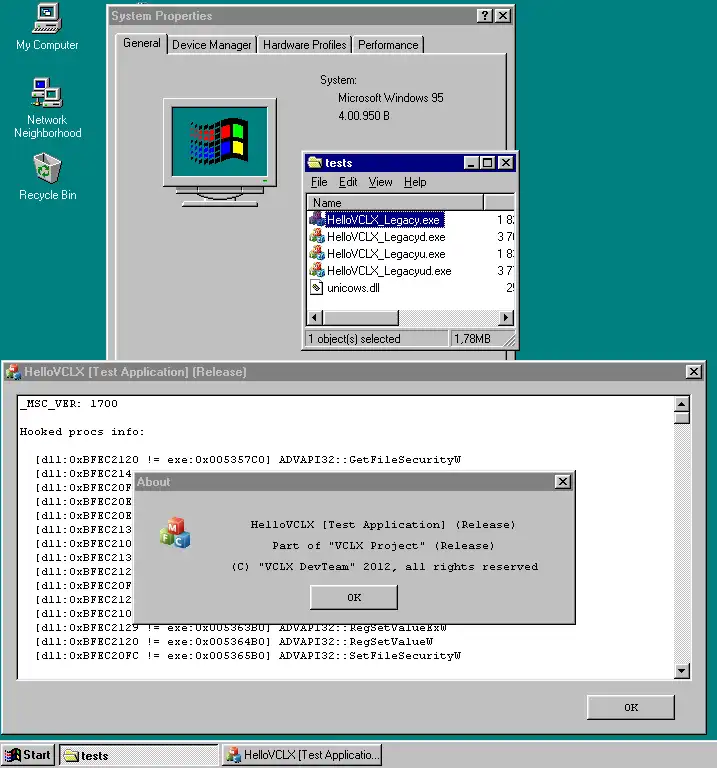Click the ADVAPI32::RegSetValueW log line
The image size is (717, 768).
(x=234, y=642)
